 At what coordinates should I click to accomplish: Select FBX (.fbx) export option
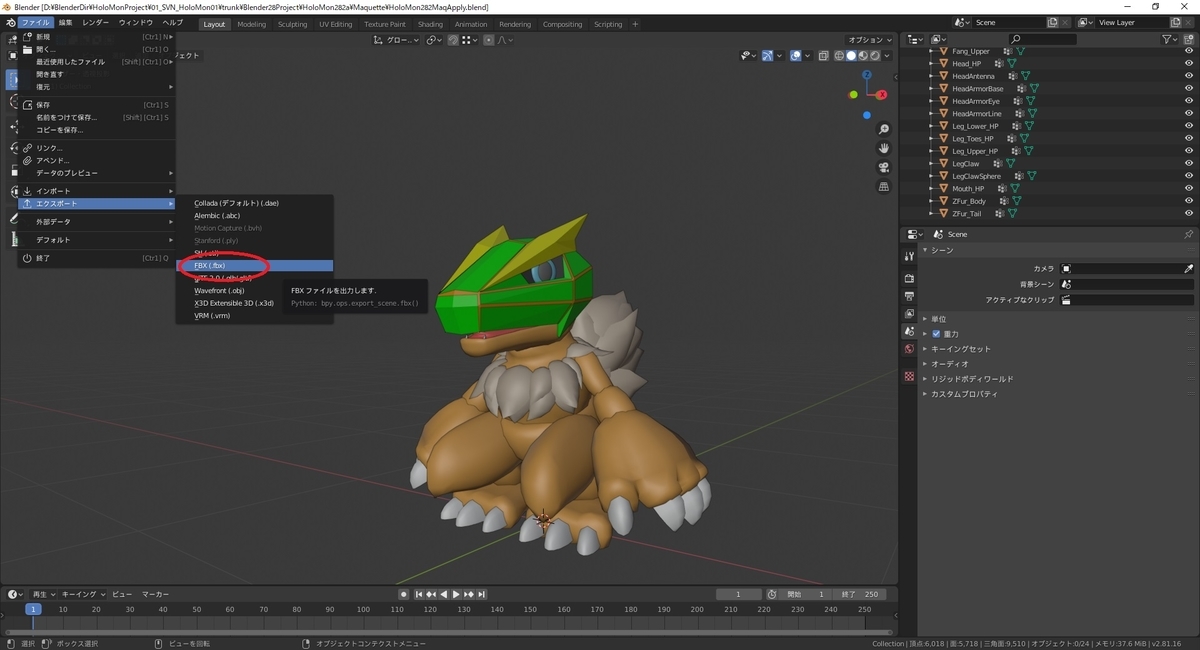pos(255,265)
